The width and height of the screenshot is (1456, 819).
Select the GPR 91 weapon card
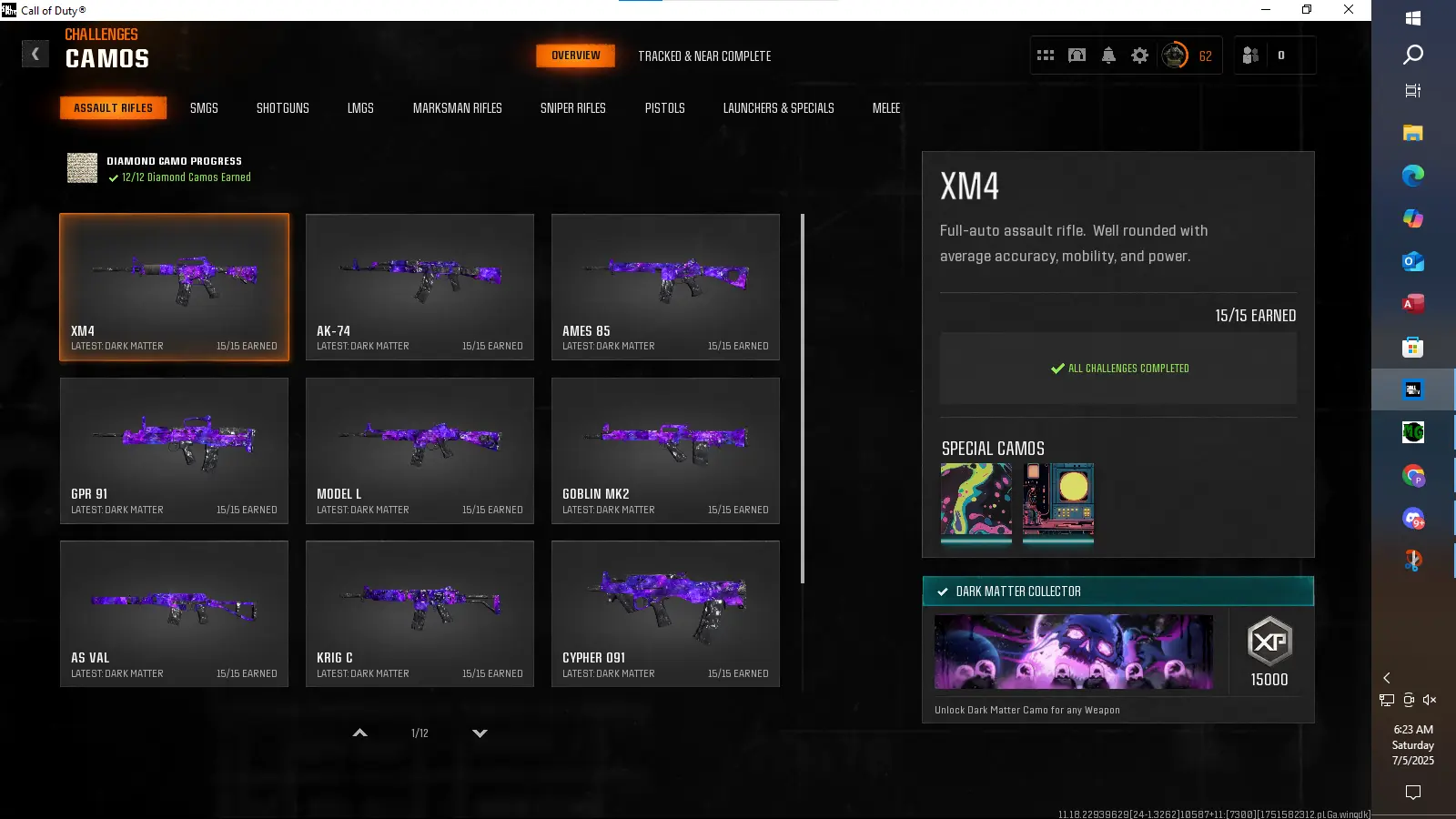[175, 451]
